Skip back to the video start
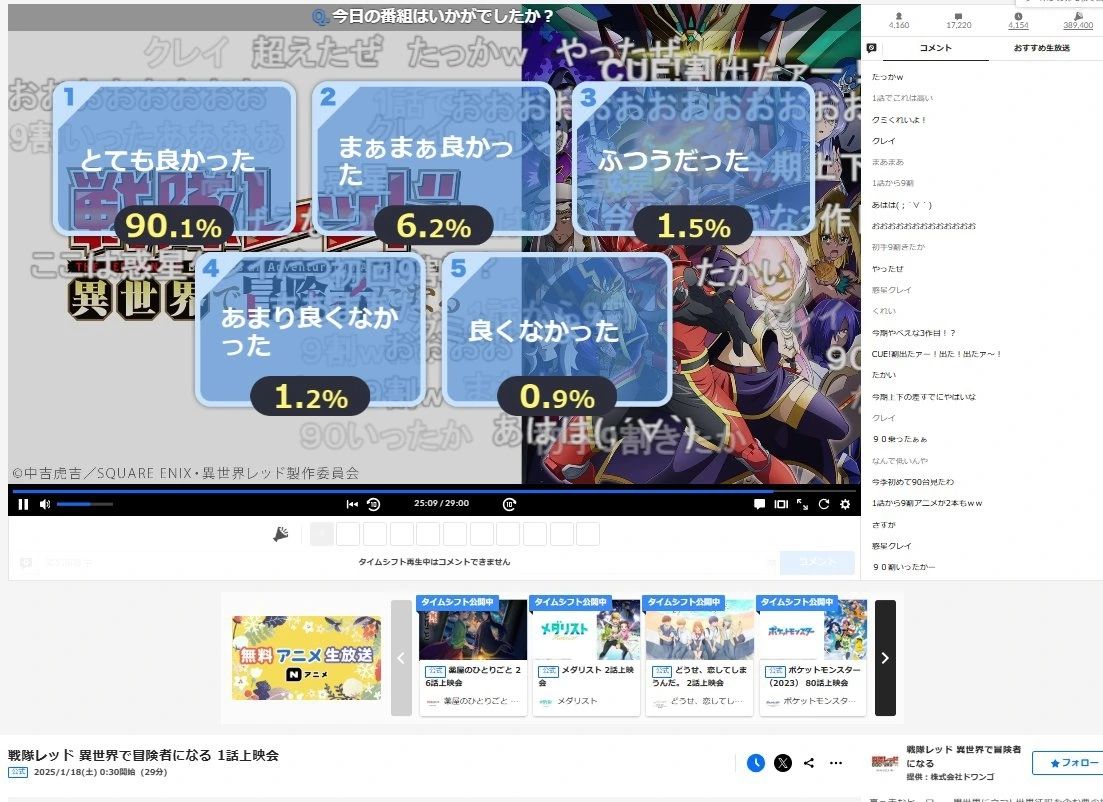This screenshot has height=802, width=1103. coord(351,504)
